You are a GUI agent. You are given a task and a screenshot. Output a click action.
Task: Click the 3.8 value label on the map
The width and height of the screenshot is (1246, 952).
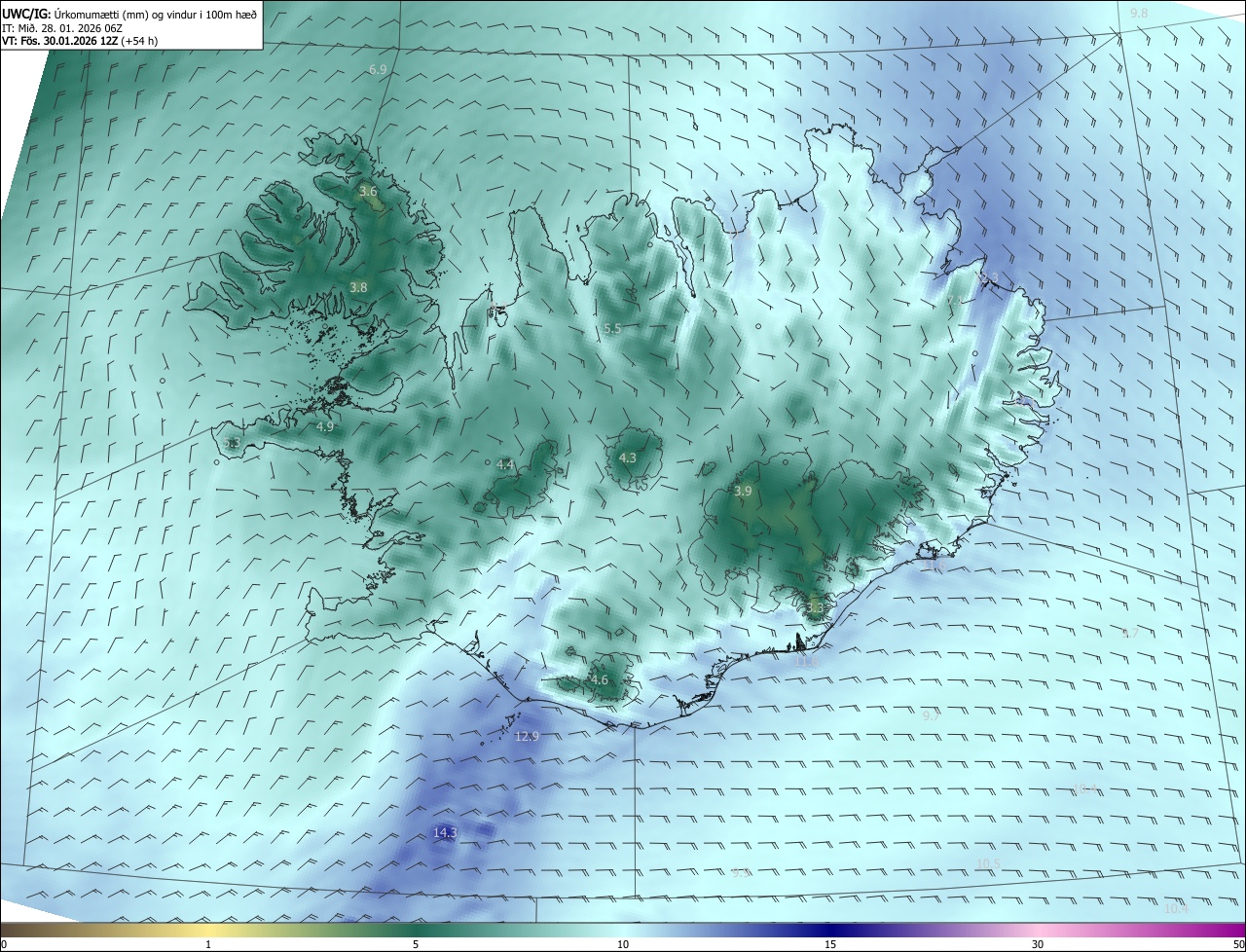point(358,287)
